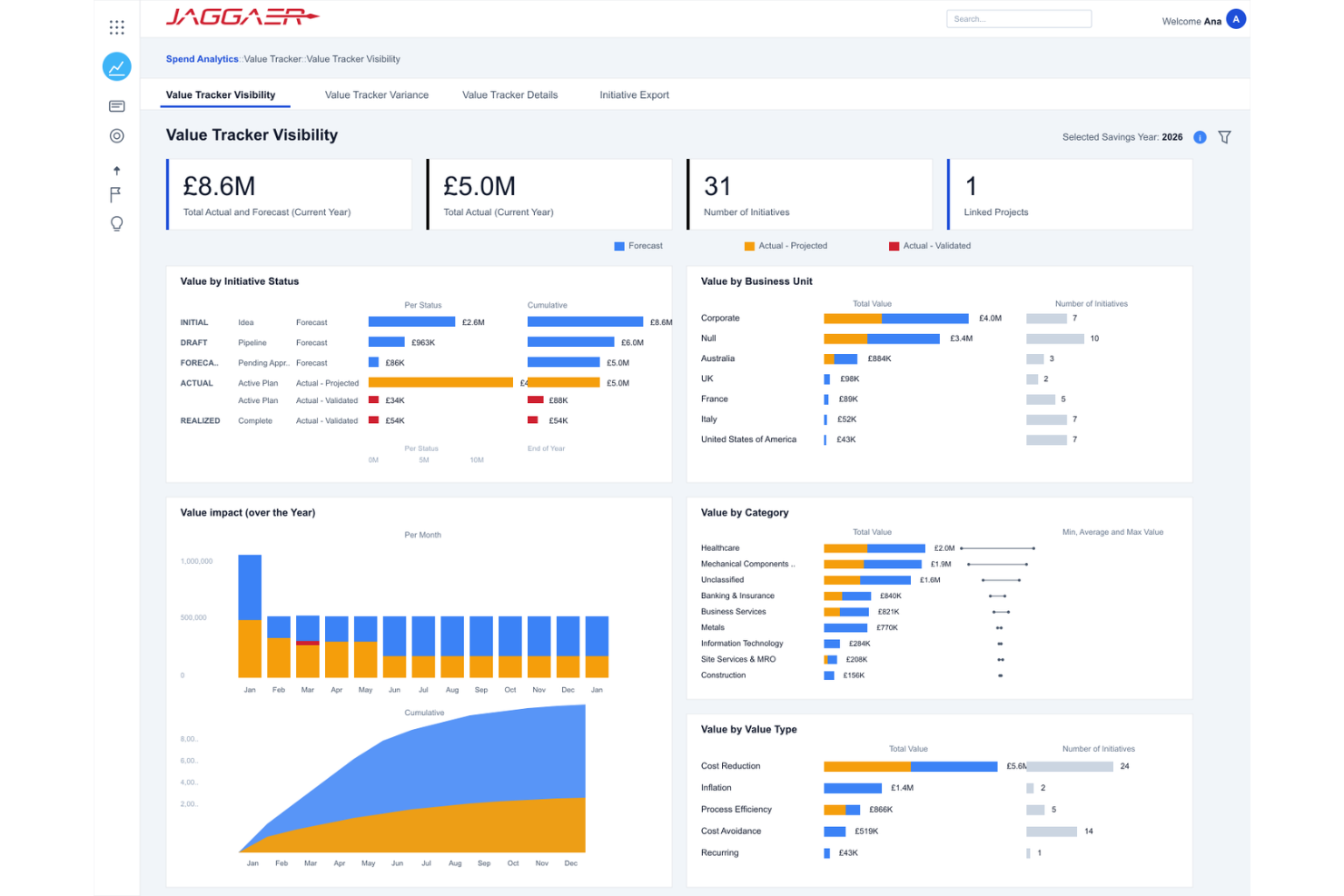Screen dimensions: 1344x896
Task: Click the Information Technology category label
Action: pos(742,644)
